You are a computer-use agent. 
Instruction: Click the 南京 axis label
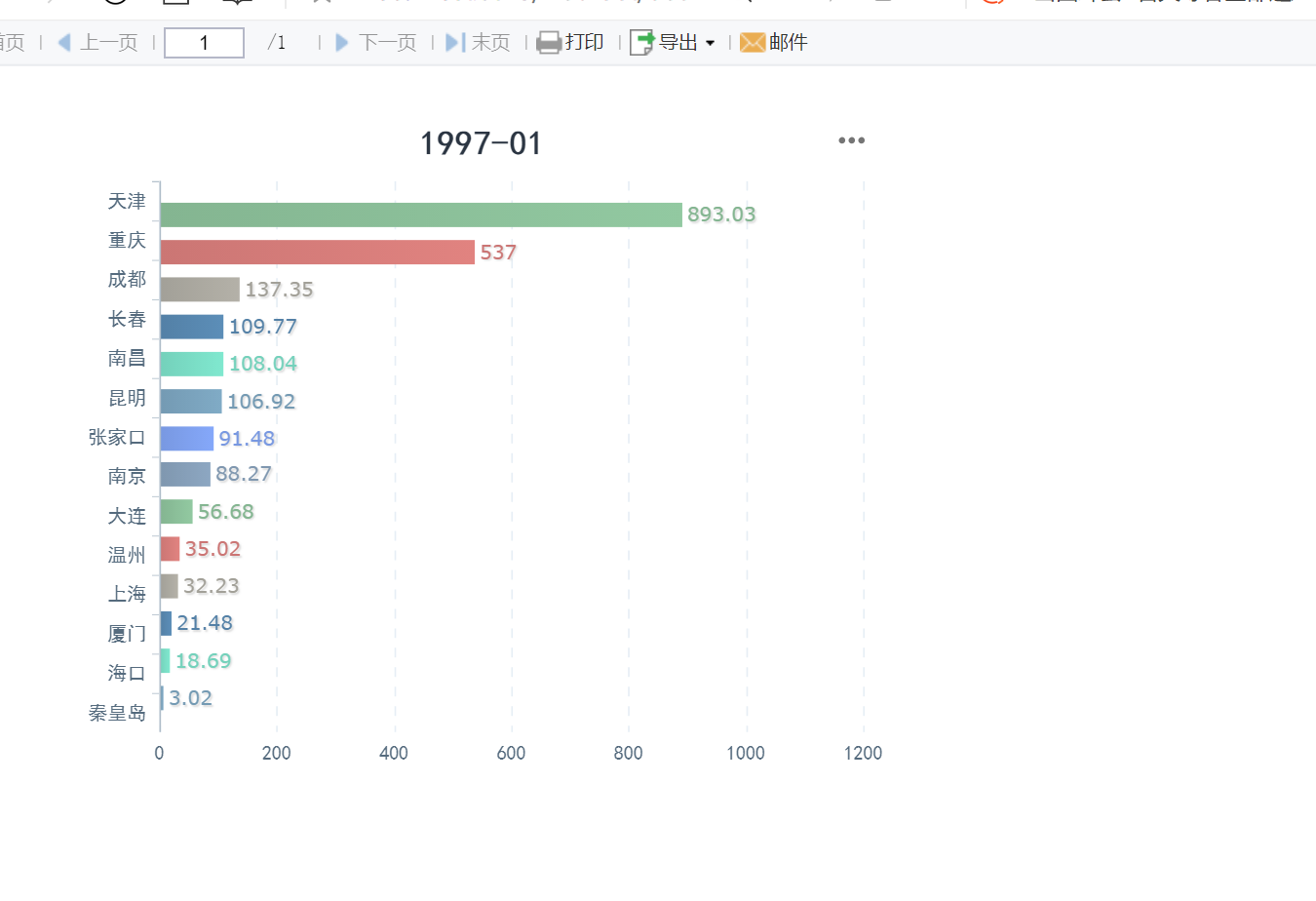pyautogui.click(x=127, y=476)
